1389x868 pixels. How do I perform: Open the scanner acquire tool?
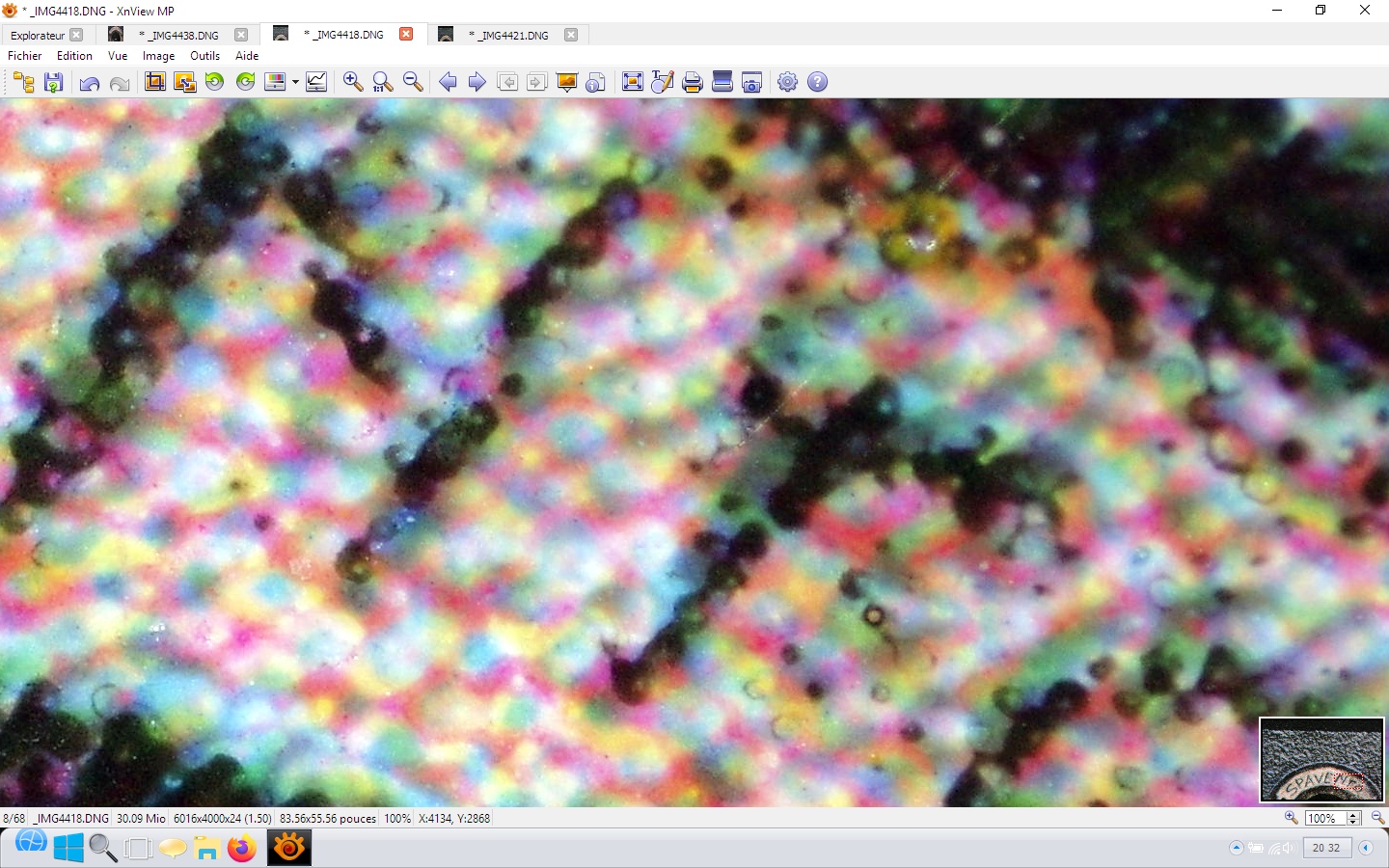722,82
